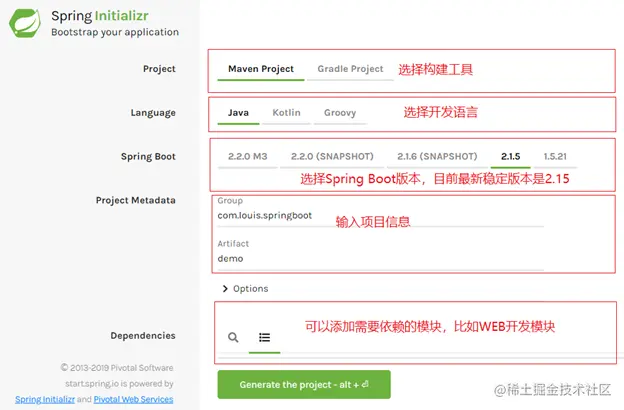Expand the Options section

245,289
